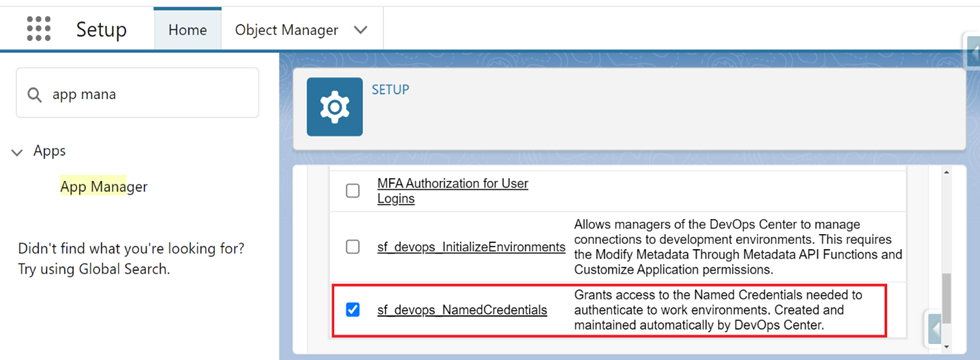Open the MFA Authorization for User Logins link
980x360 pixels.
tap(452, 191)
